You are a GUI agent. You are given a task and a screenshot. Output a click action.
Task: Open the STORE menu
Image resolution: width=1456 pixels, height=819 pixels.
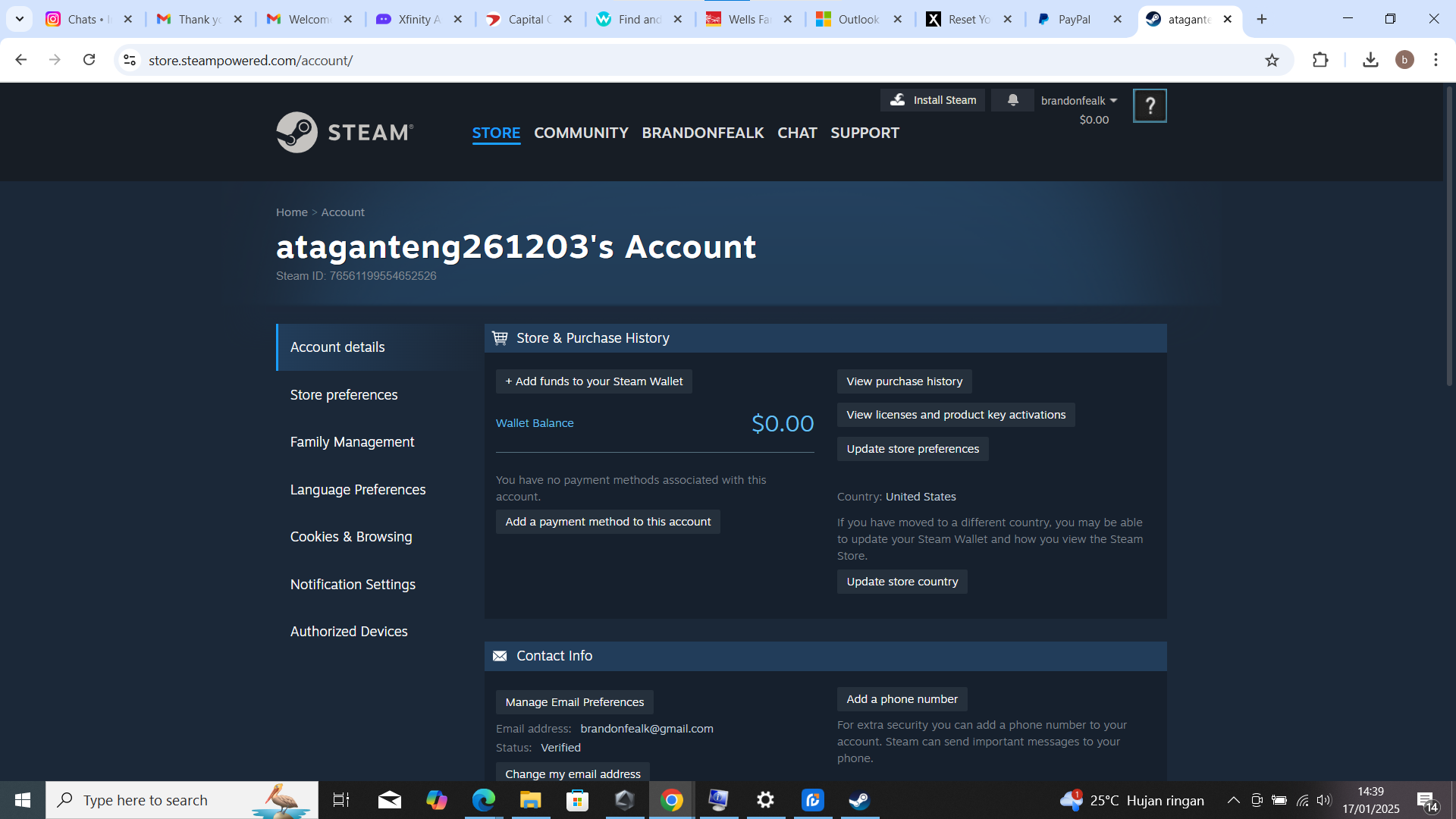[x=496, y=133]
